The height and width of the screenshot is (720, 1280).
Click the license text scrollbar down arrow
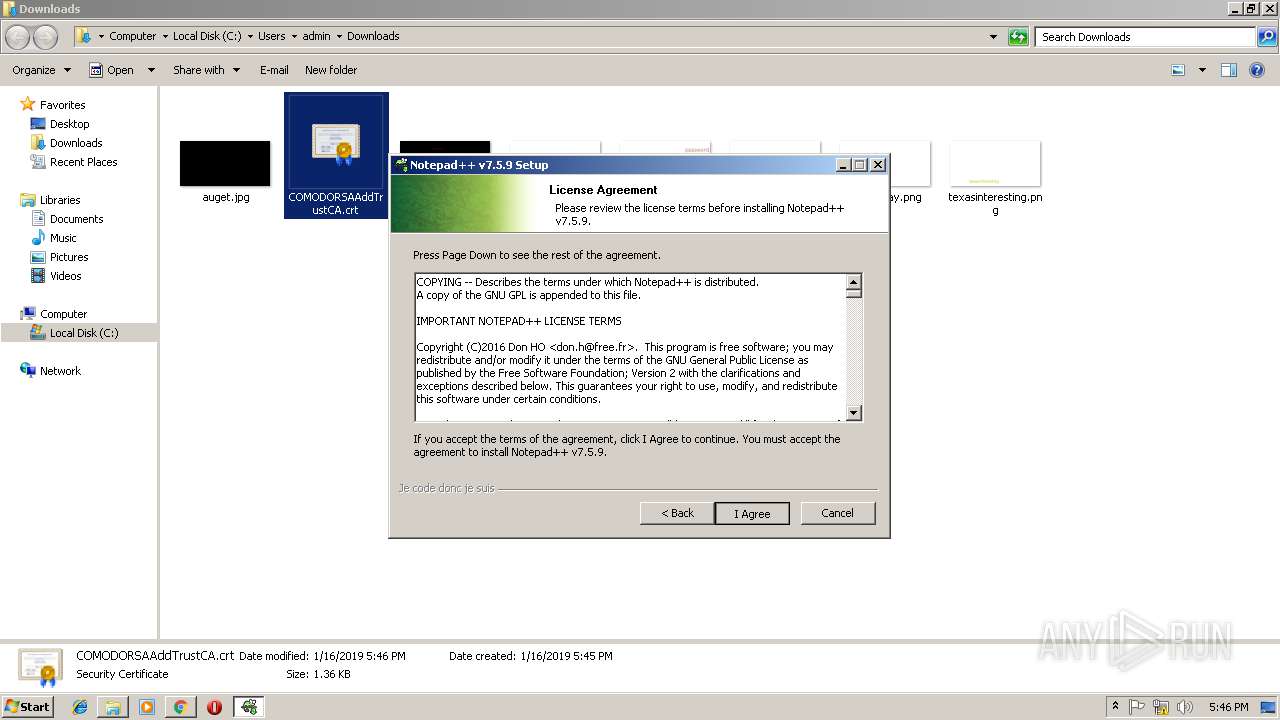[x=853, y=413]
